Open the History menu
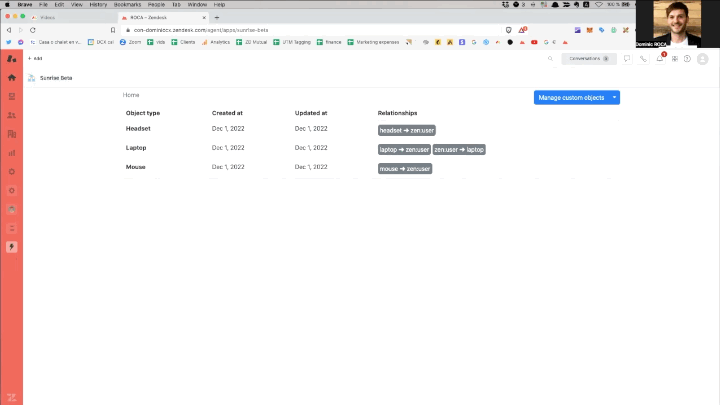The width and height of the screenshot is (720, 405). point(98,4)
